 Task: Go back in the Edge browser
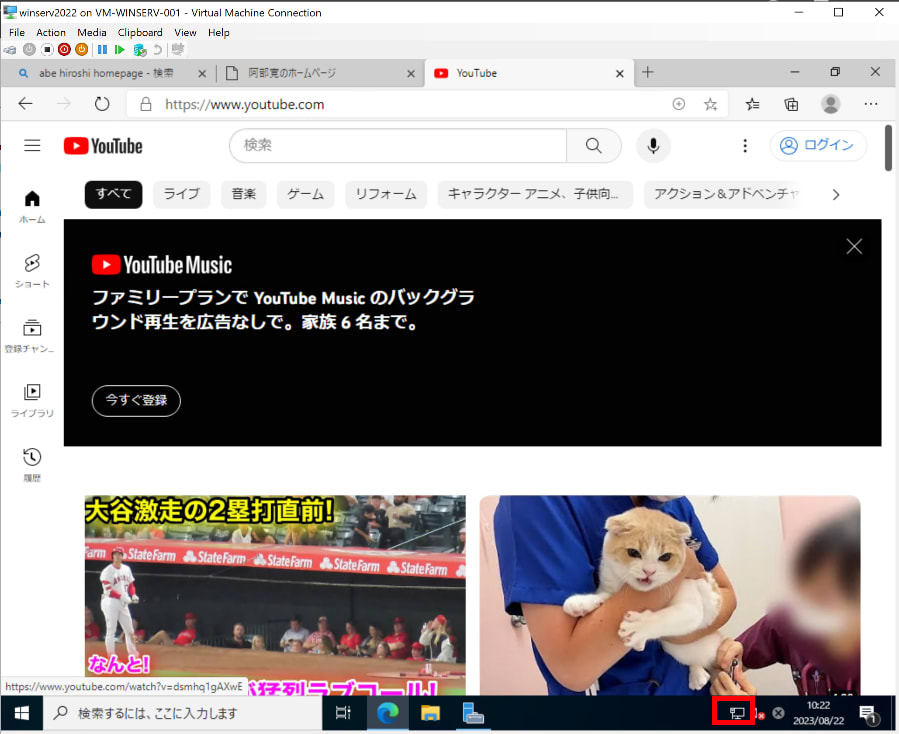click(x=25, y=104)
